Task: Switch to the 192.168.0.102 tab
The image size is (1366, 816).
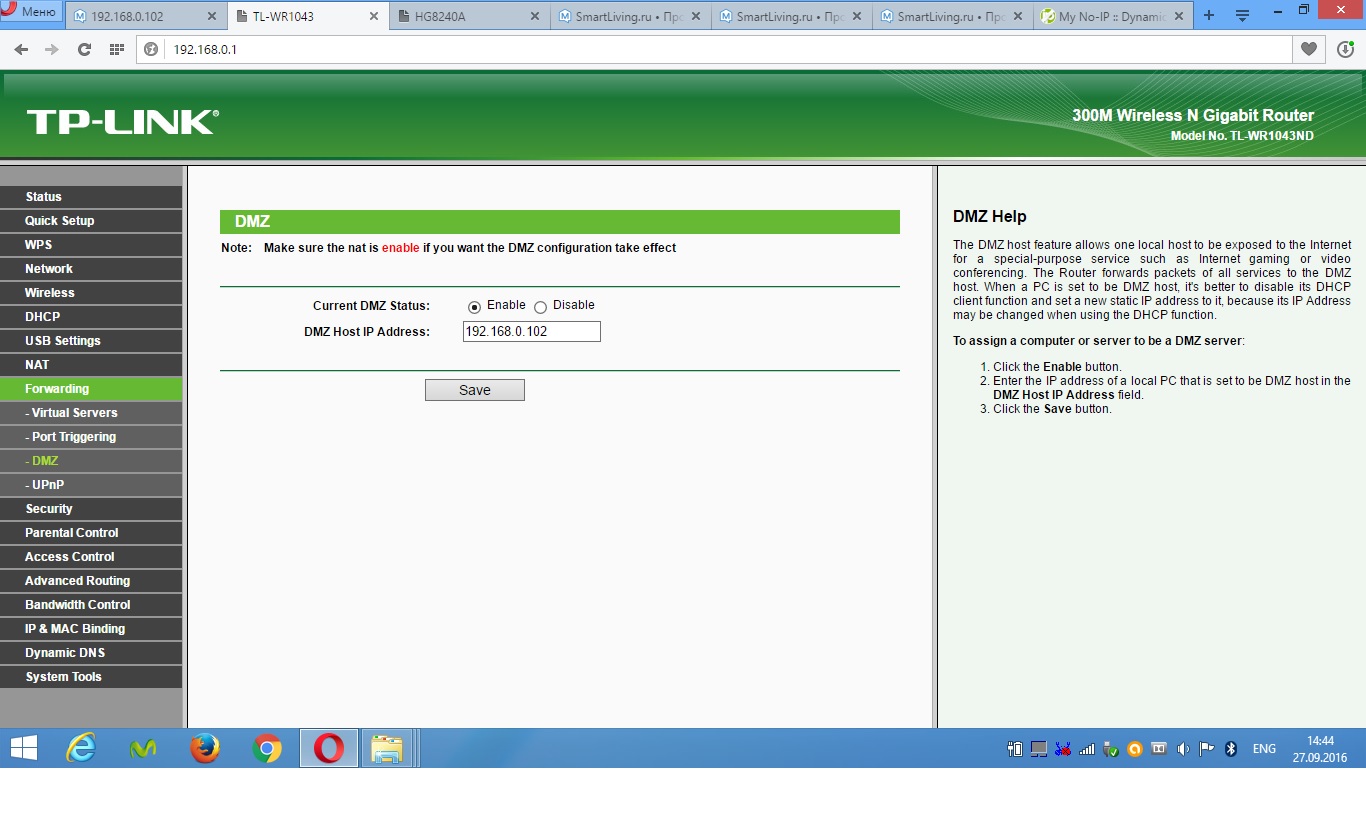Action: pos(145,16)
